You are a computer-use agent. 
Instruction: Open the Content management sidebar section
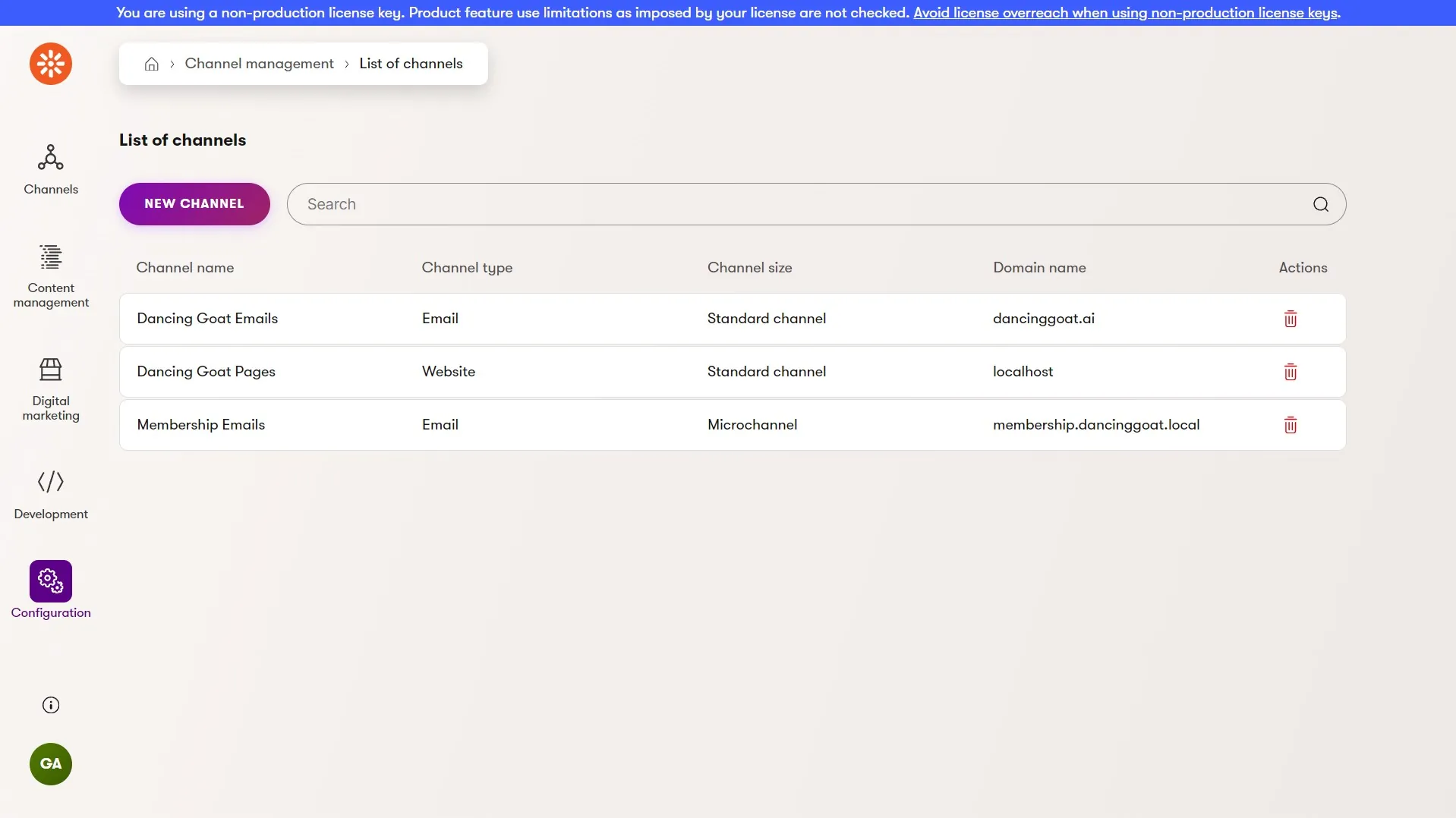click(51, 276)
